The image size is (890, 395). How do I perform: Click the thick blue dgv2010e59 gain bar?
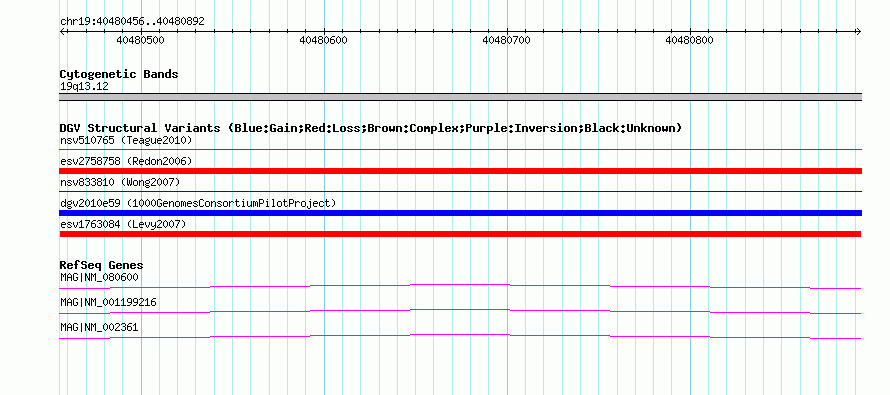point(460,213)
